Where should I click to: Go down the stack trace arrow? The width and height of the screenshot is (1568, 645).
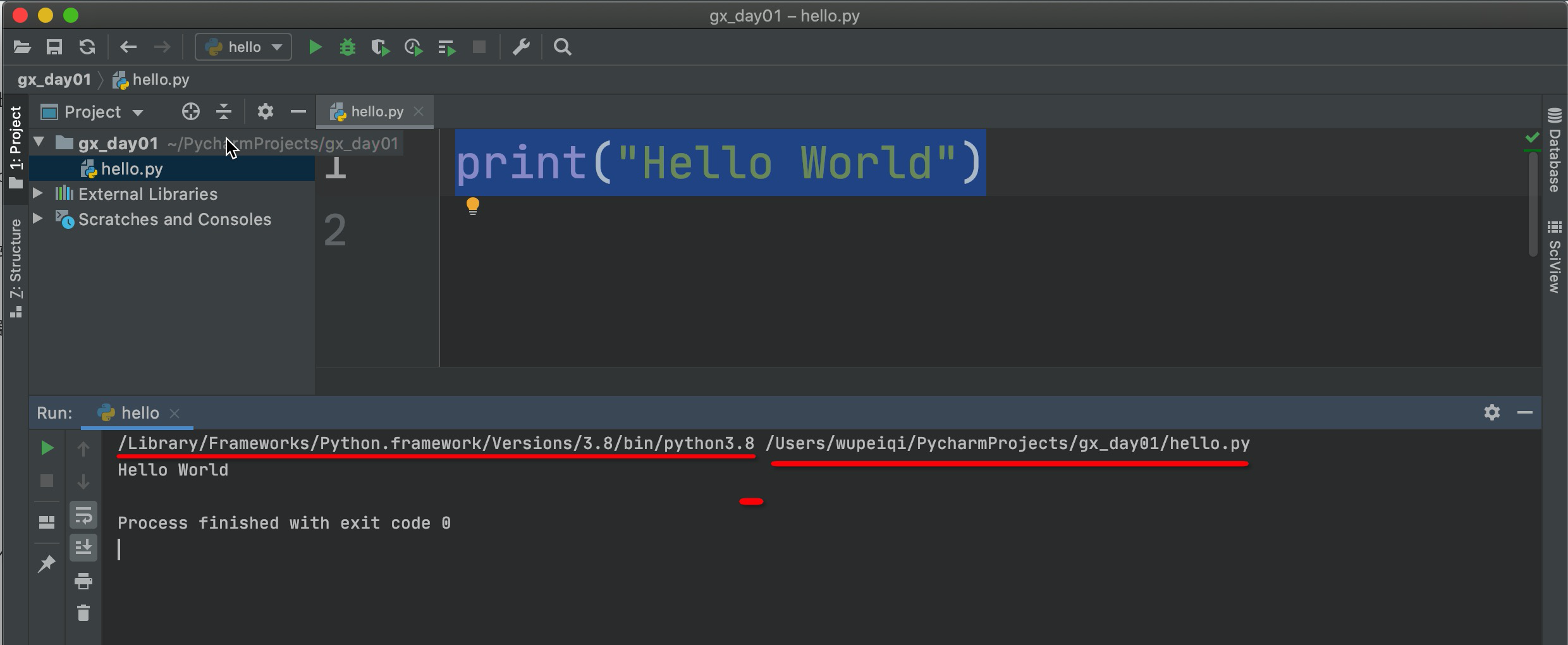click(83, 481)
